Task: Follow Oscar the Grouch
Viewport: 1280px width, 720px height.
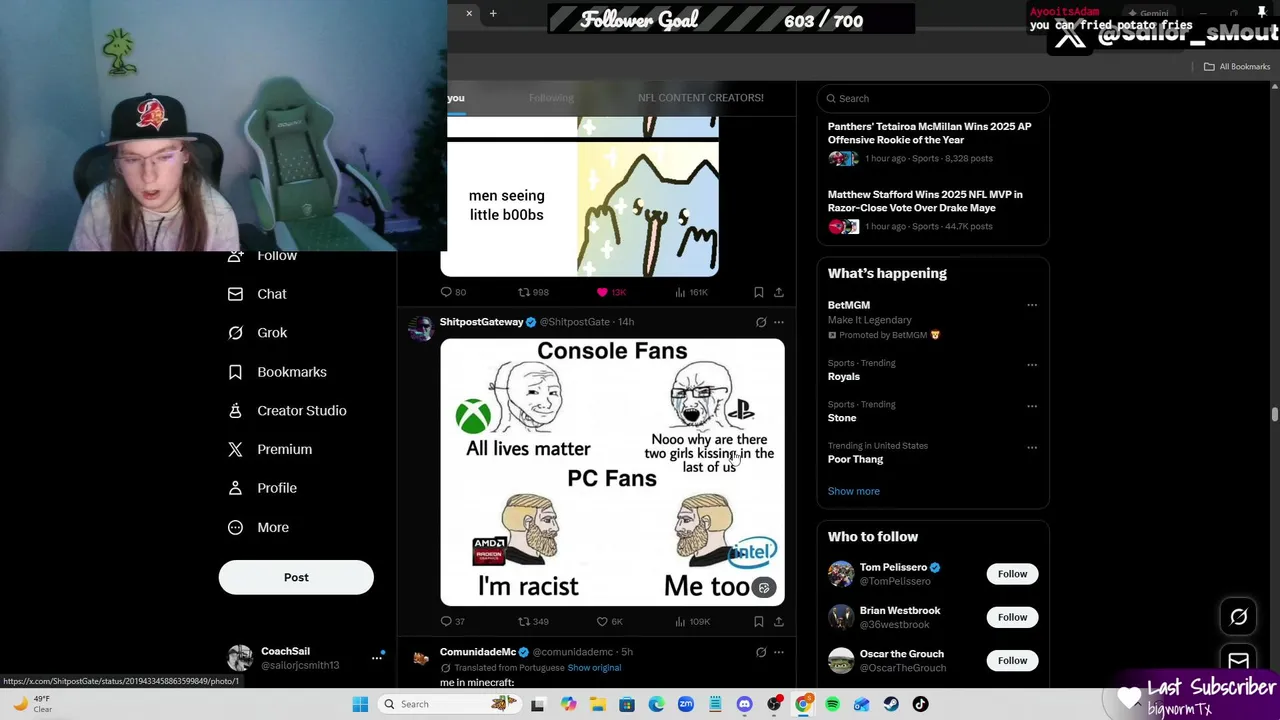Action: point(1012,660)
